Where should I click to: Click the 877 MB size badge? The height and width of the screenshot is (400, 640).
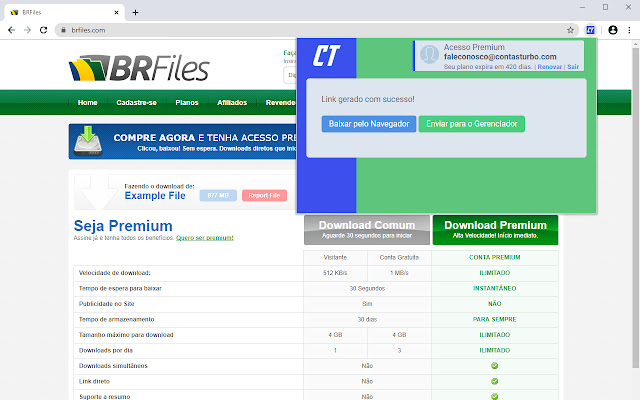[218, 196]
